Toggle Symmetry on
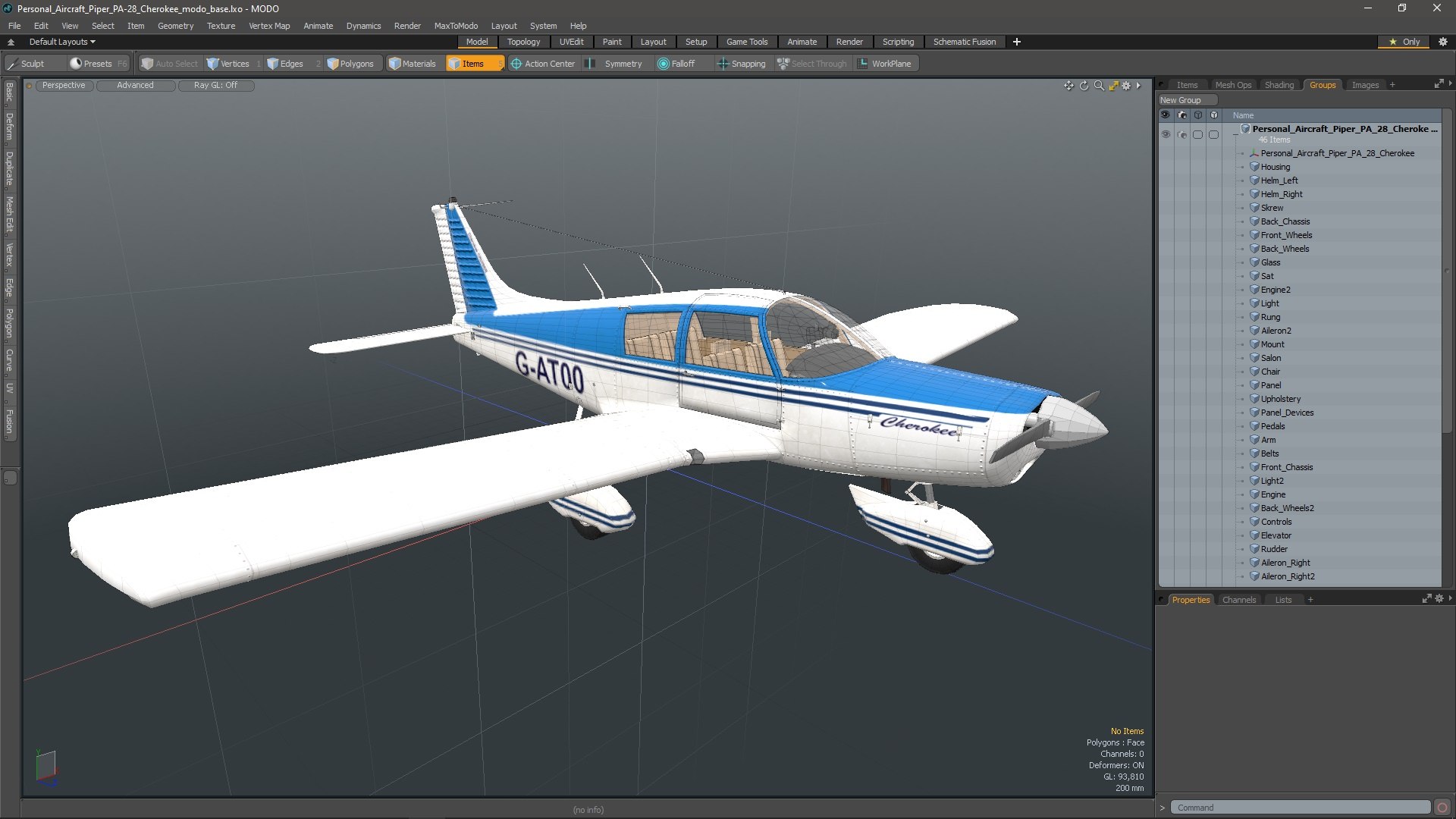1456x819 pixels. [x=615, y=64]
